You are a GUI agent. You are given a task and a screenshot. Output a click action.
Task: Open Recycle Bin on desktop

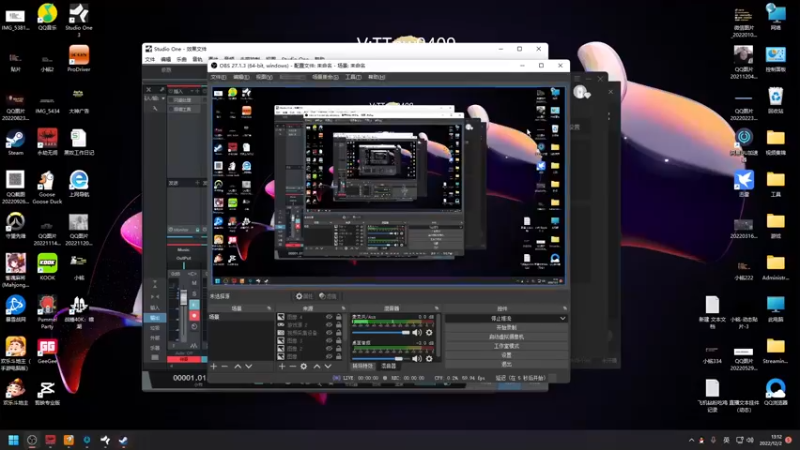[776, 100]
